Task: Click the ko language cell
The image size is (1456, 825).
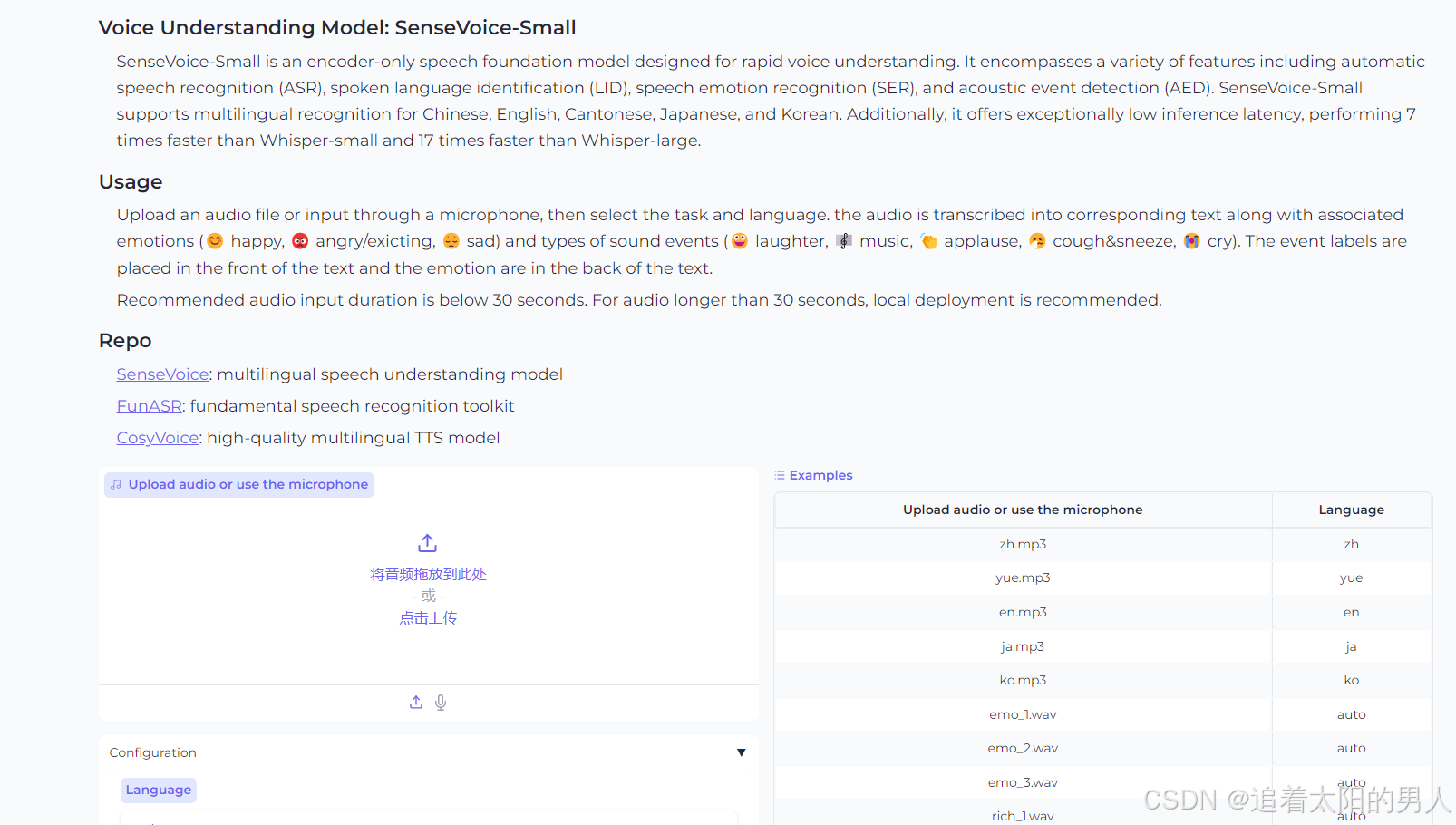Action: 1352,680
